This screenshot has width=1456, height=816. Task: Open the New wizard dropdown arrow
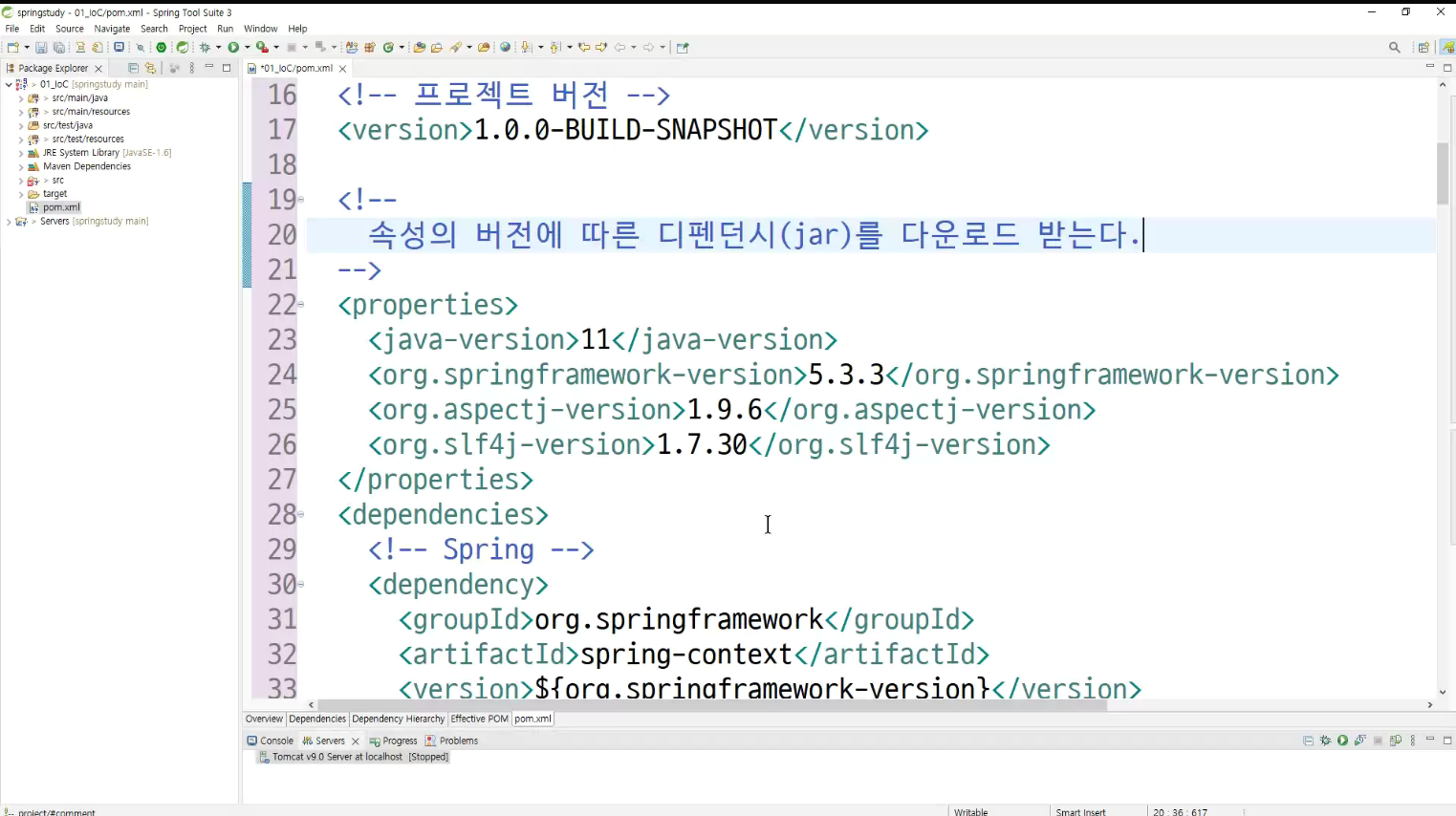coord(27,47)
